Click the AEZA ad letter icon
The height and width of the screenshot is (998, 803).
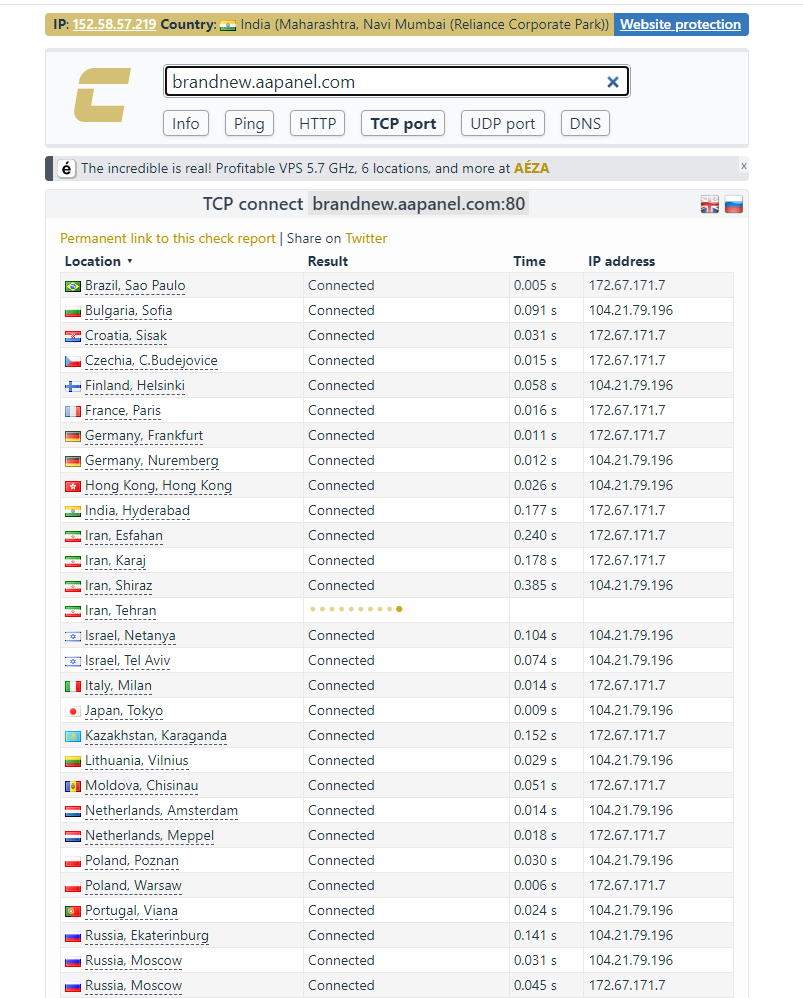(x=66, y=169)
